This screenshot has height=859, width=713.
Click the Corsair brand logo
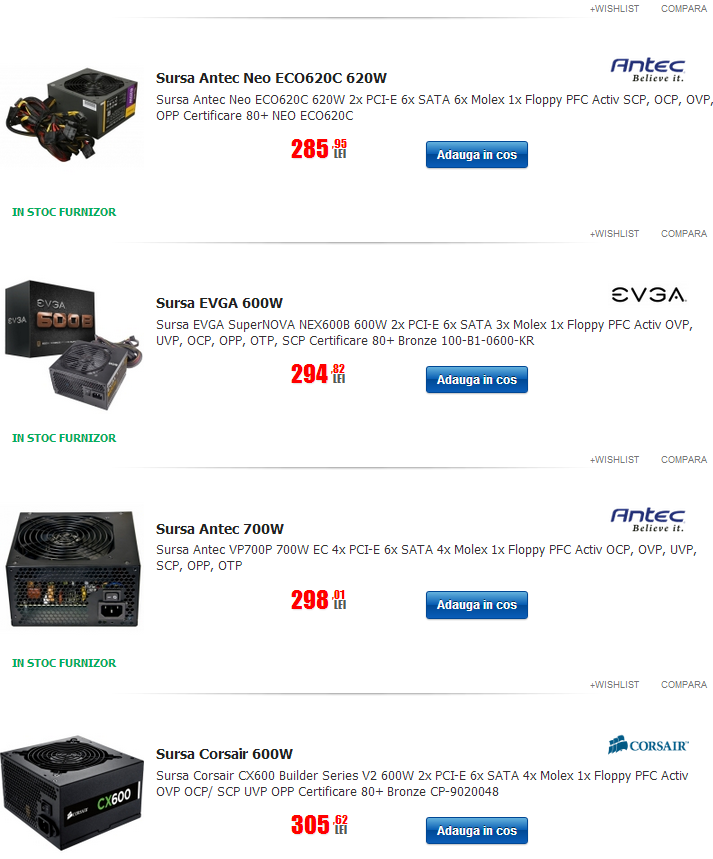pyautogui.click(x=648, y=745)
